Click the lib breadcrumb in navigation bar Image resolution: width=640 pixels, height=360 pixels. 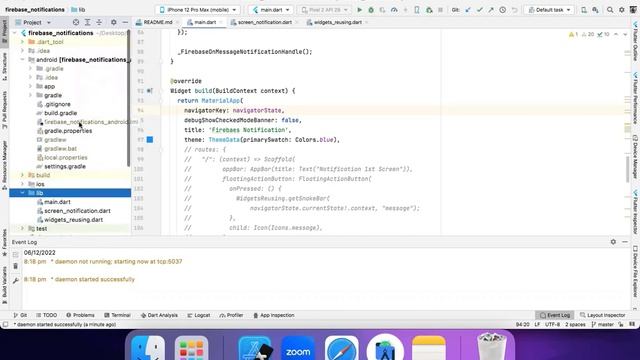(x=78, y=9)
